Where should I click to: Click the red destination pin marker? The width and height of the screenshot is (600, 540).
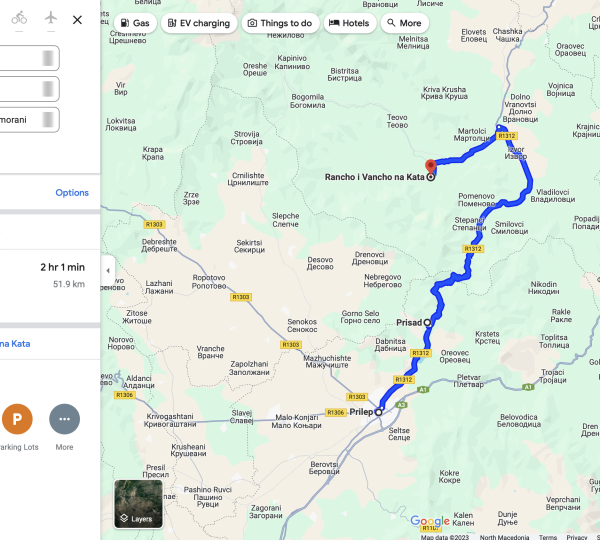tap(431, 166)
